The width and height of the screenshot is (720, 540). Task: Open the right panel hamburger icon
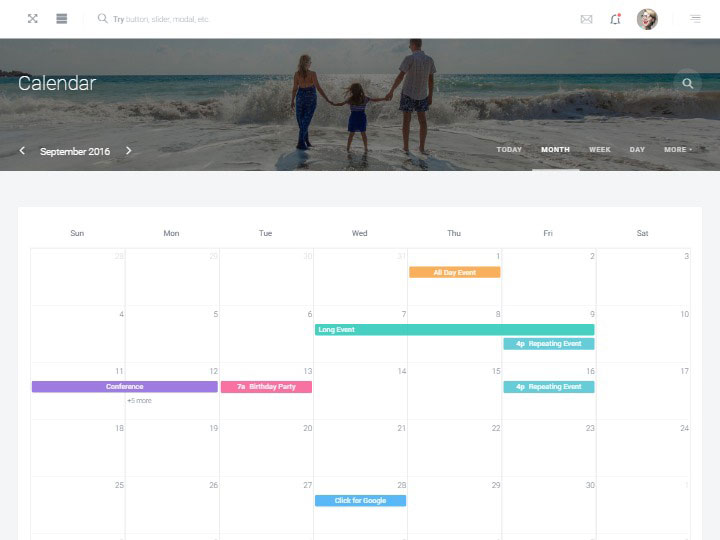click(695, 19)
